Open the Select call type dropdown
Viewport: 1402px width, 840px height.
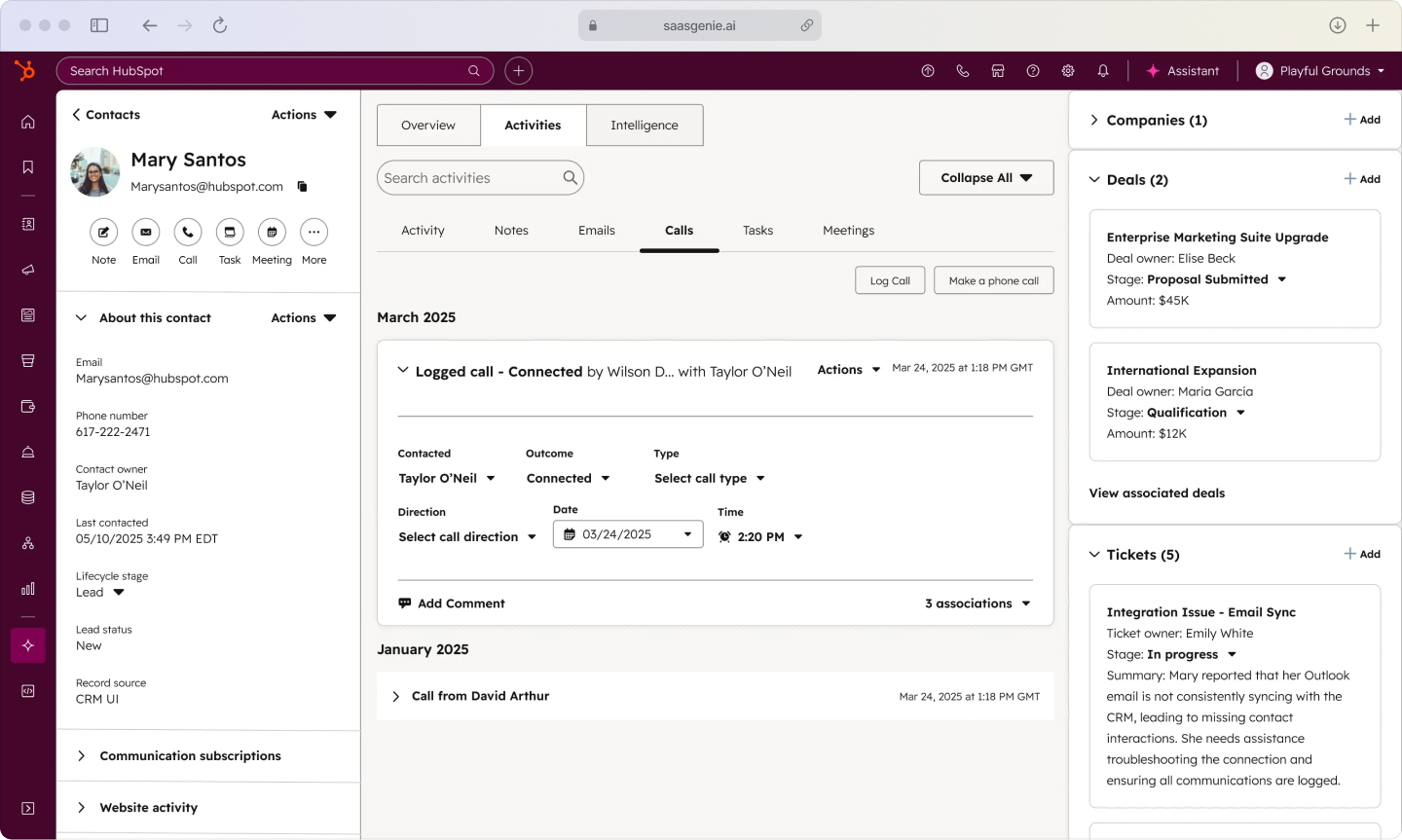pos(710,478)
